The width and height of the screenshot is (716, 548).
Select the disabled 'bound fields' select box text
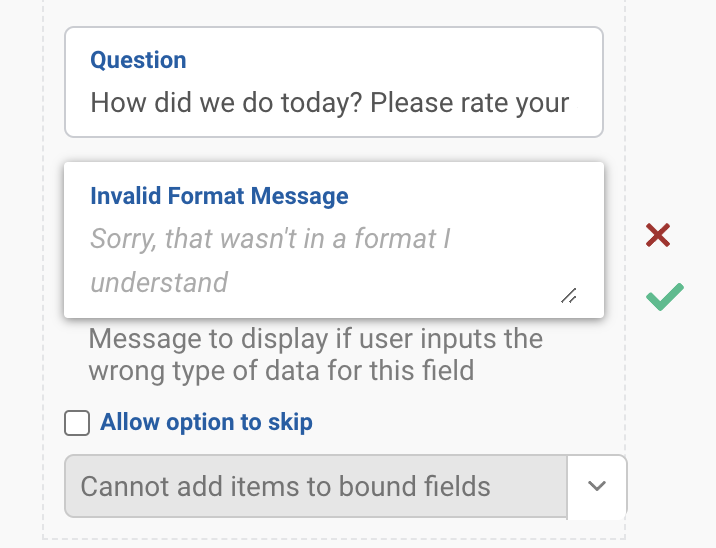click(x=285, y=487)
